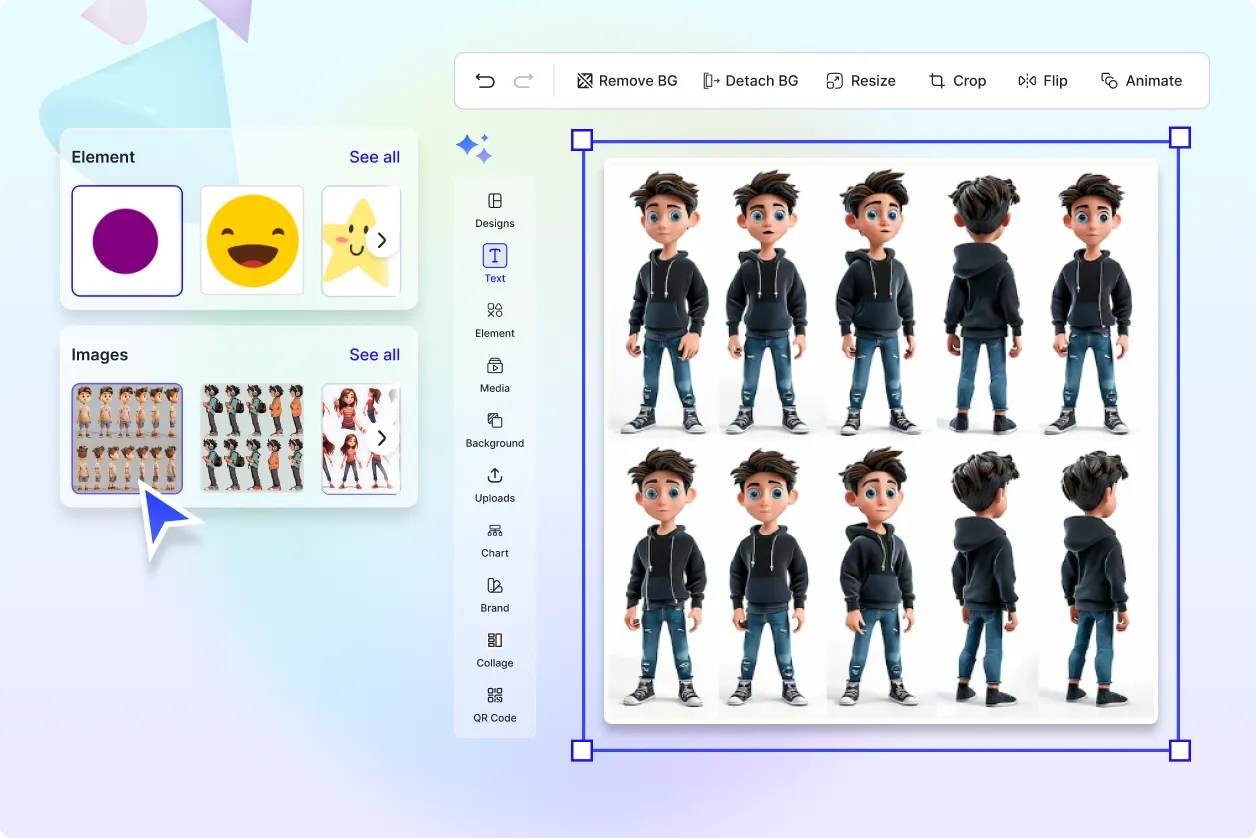Open the Designs panel
The height and width of the screenshot is (838, 1256).
point(494,210)
